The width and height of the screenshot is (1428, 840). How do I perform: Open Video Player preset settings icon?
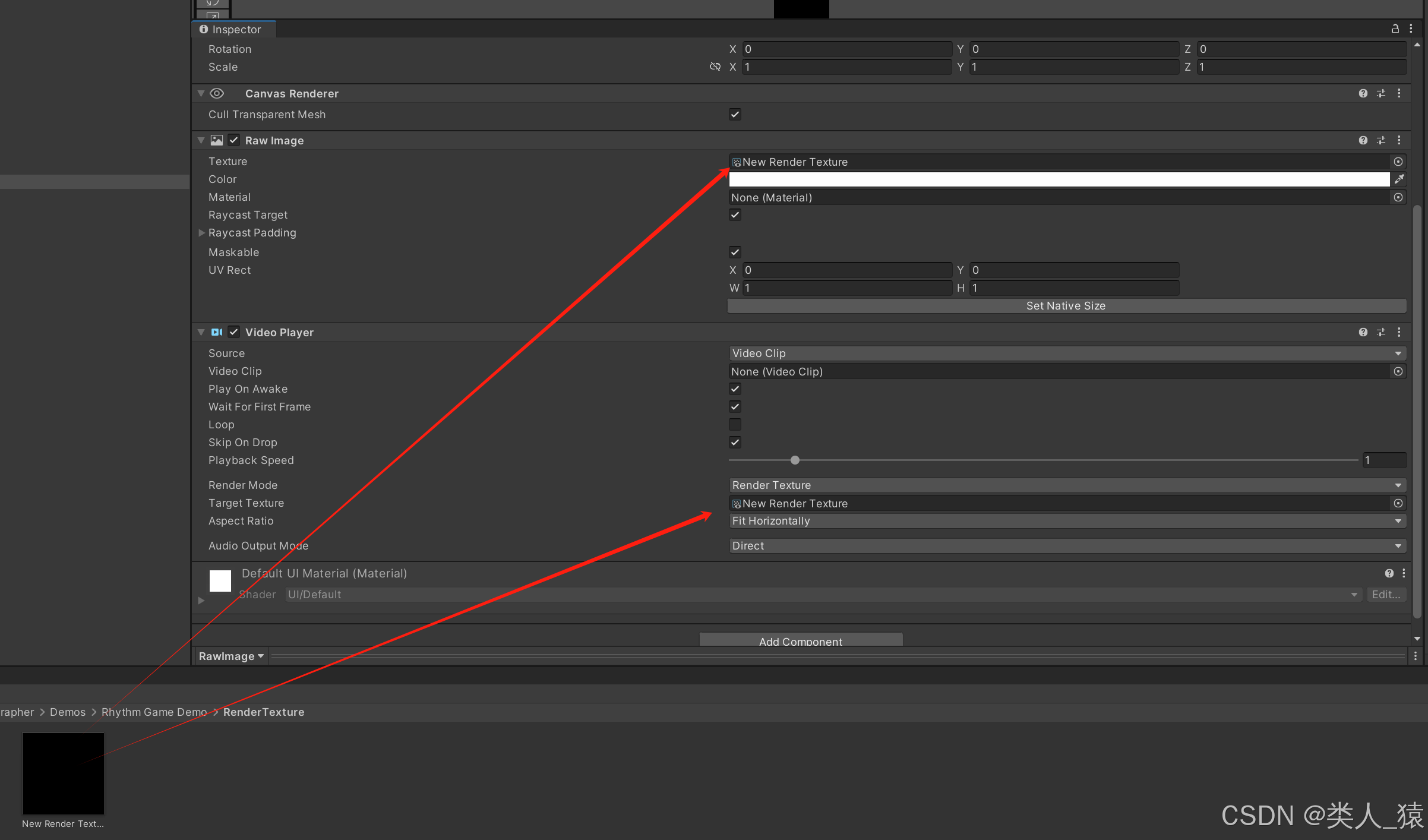point(1381,332)
